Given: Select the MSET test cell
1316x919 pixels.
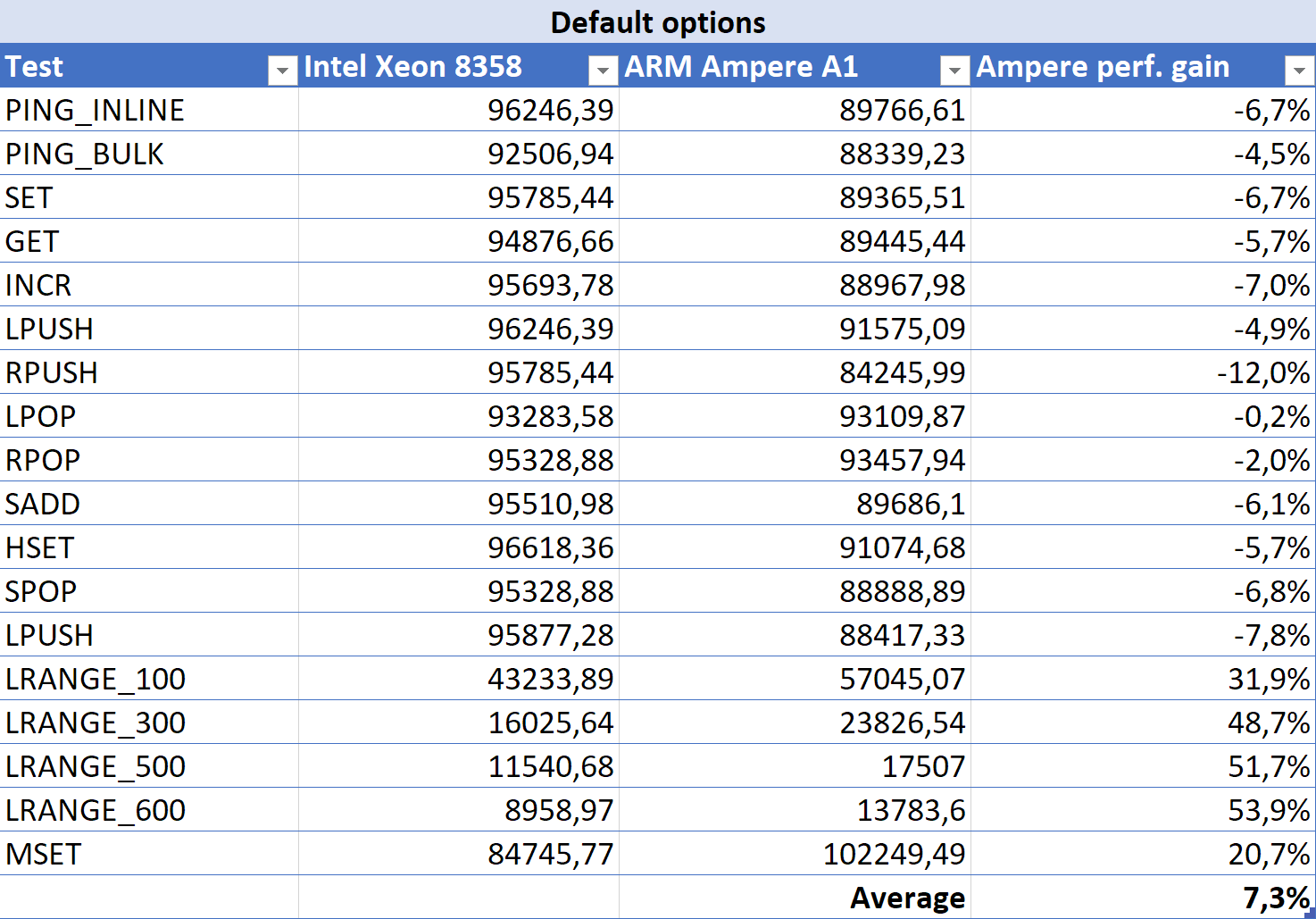Looking at the screenshot, I should (149, 854).
